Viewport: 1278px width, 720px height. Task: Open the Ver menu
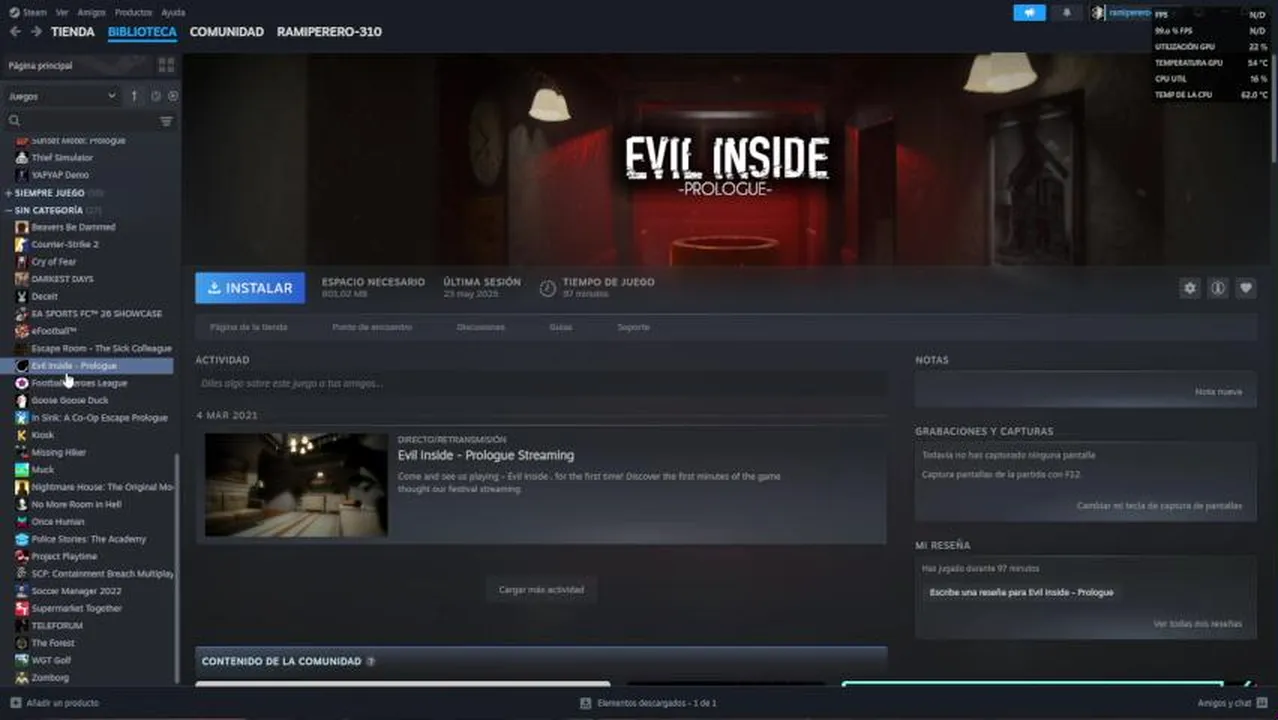(x=62, y=13)
